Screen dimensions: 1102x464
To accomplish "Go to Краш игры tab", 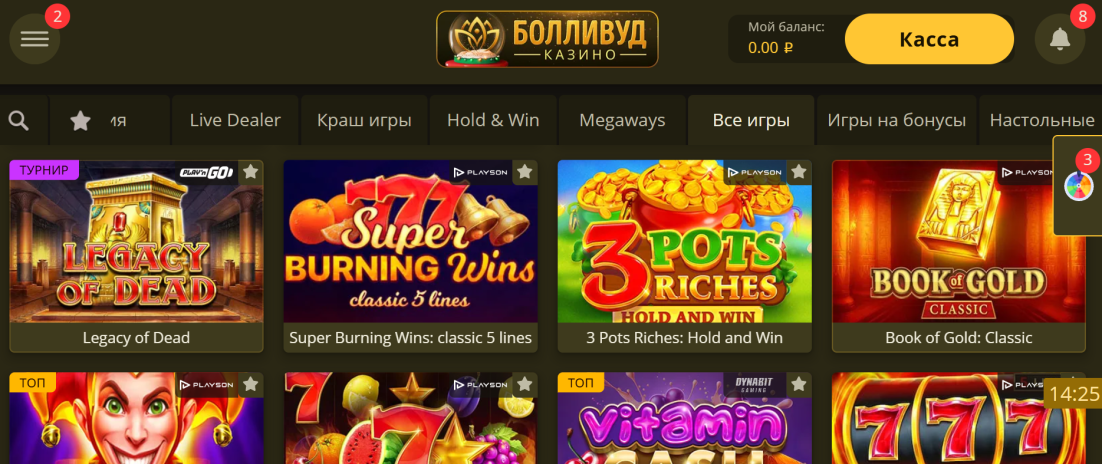I will coord(364,121).
